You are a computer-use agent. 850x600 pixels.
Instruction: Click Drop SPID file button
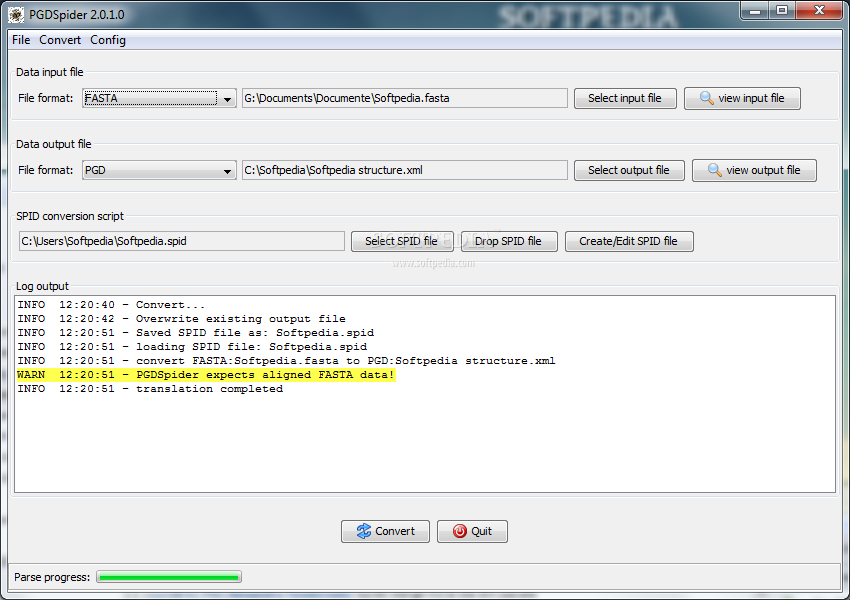tap(508, 241)
